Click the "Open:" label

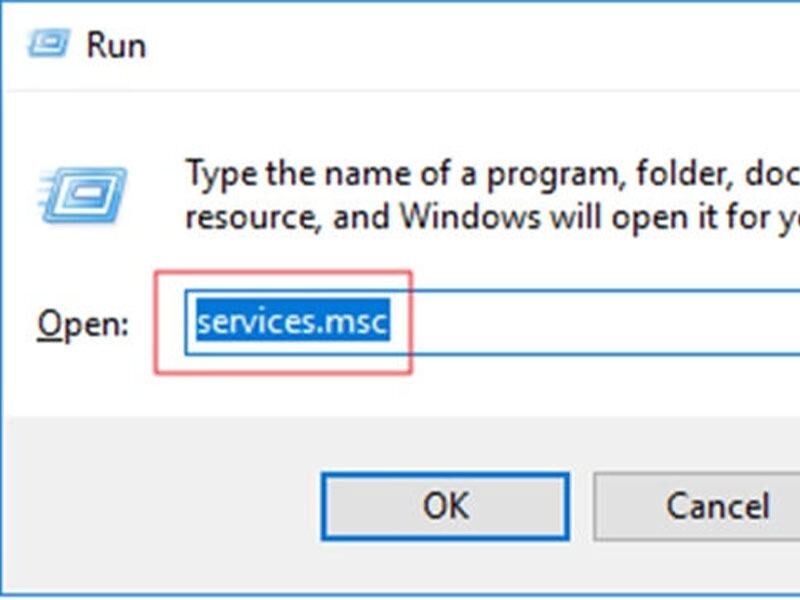[x=83, y=323]
